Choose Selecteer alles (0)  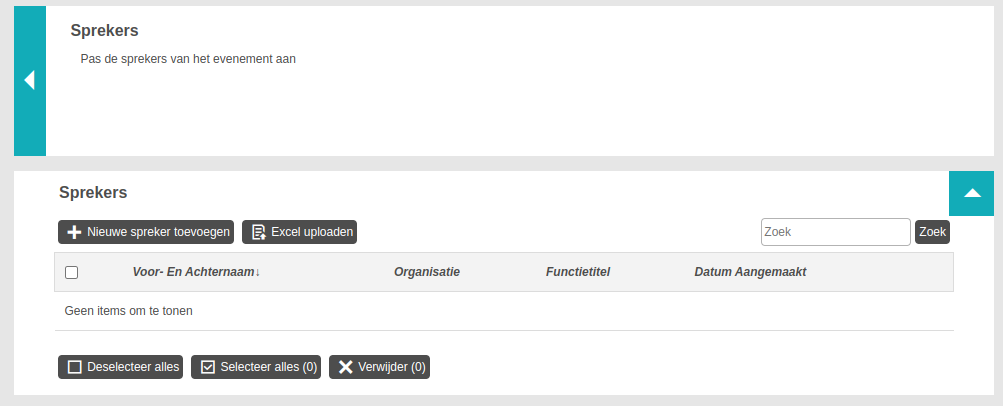(x=256, y=367)
